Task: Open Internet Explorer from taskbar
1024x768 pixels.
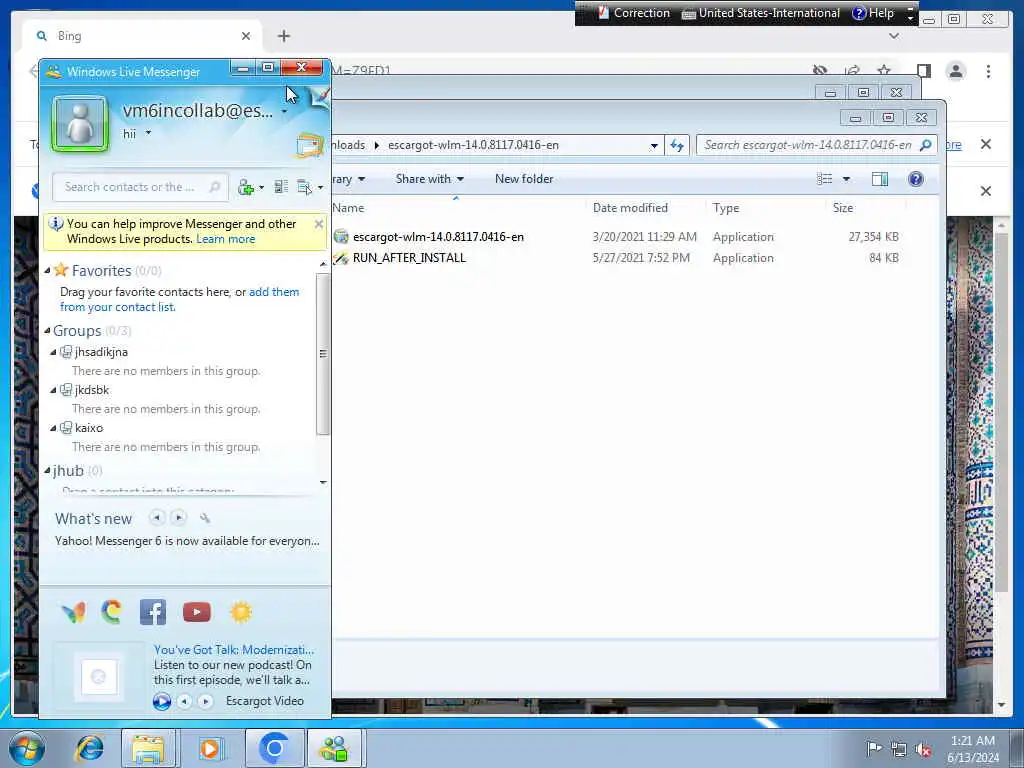Action: click(89, 748)
